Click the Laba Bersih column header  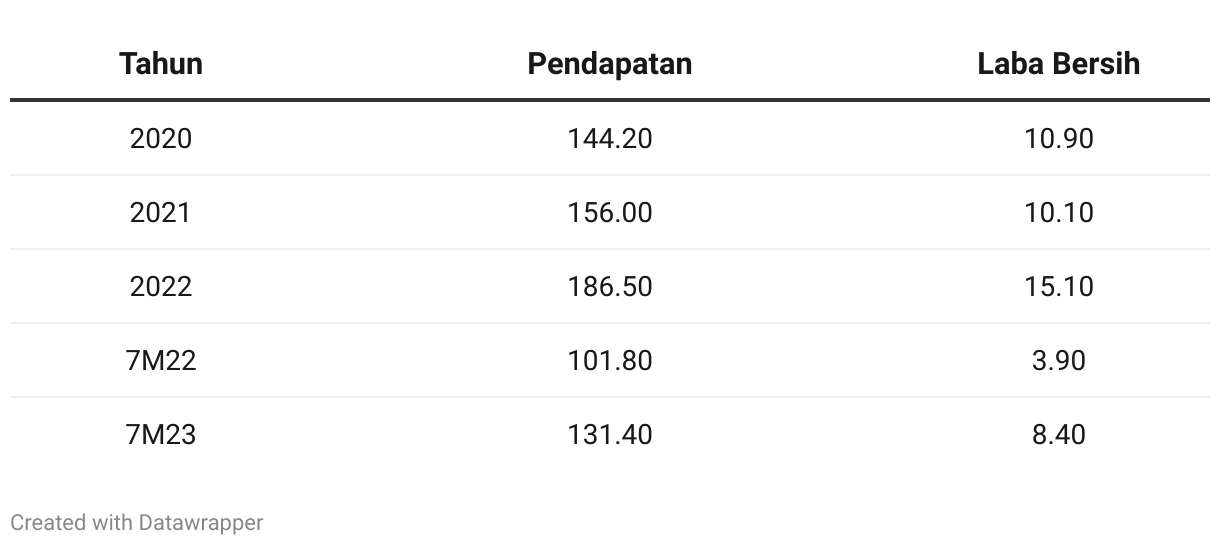[x=1059, y=64]
